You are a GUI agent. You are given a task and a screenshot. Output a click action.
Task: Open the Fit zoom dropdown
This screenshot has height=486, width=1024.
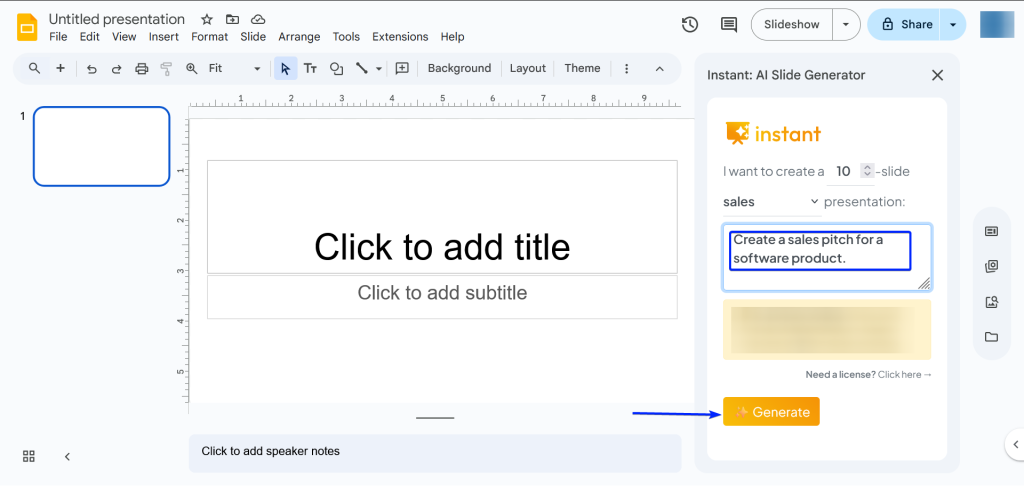tap(235, 69)
